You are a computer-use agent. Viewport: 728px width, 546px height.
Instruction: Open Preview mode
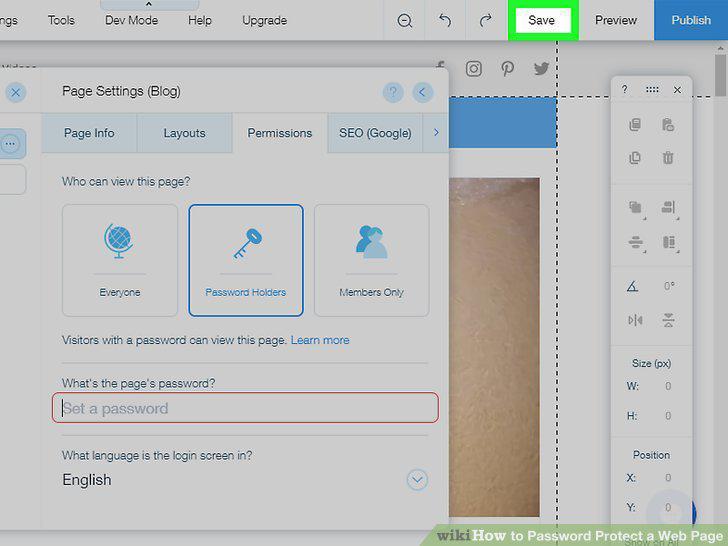tap(616, 20)
